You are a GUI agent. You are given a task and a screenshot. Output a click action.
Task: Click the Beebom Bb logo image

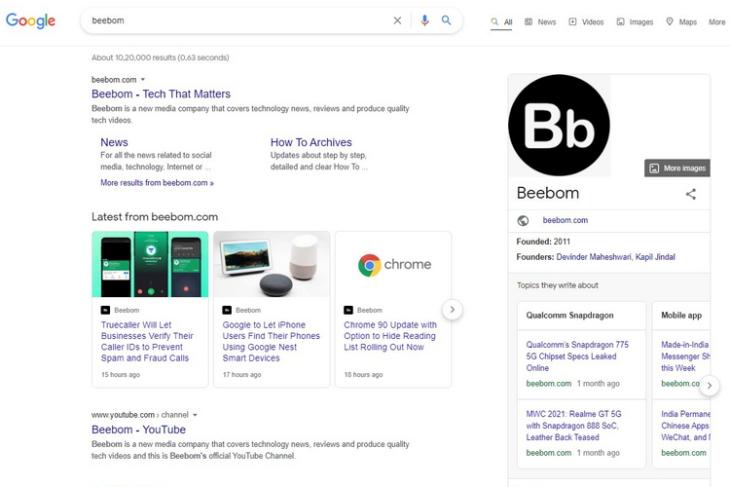click(x=559, y=125)
